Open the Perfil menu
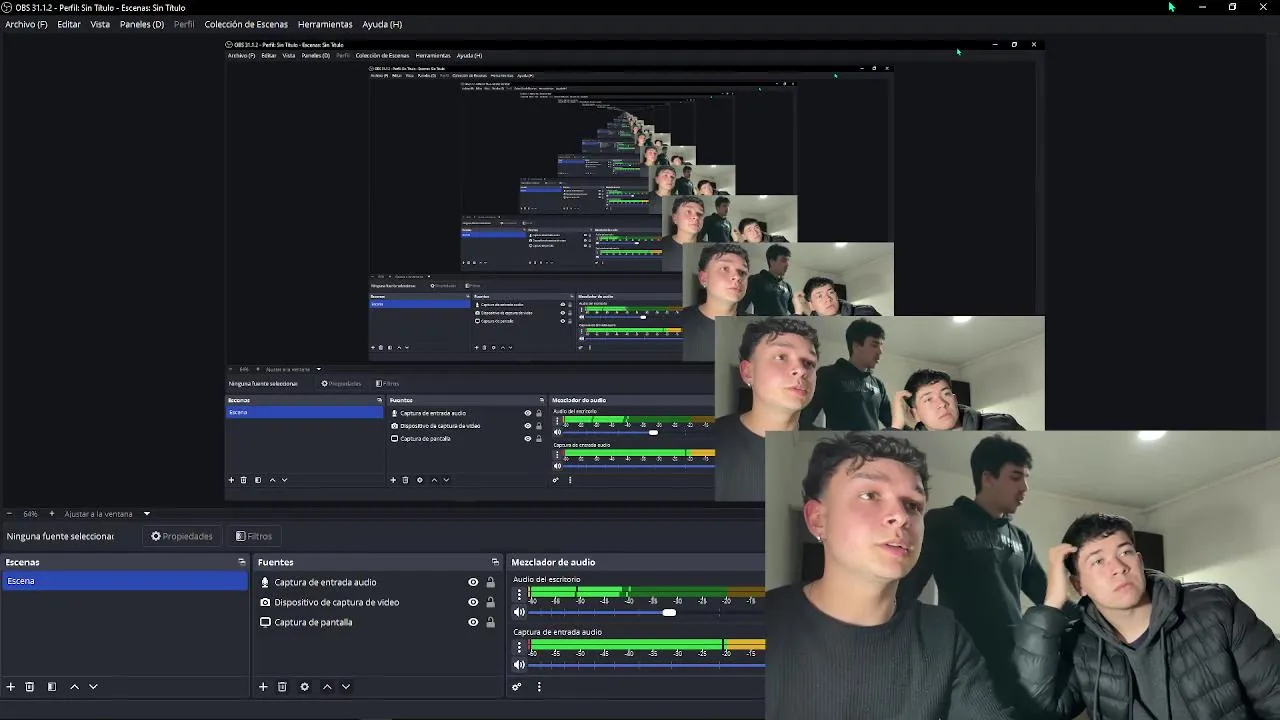 point(184,24)
